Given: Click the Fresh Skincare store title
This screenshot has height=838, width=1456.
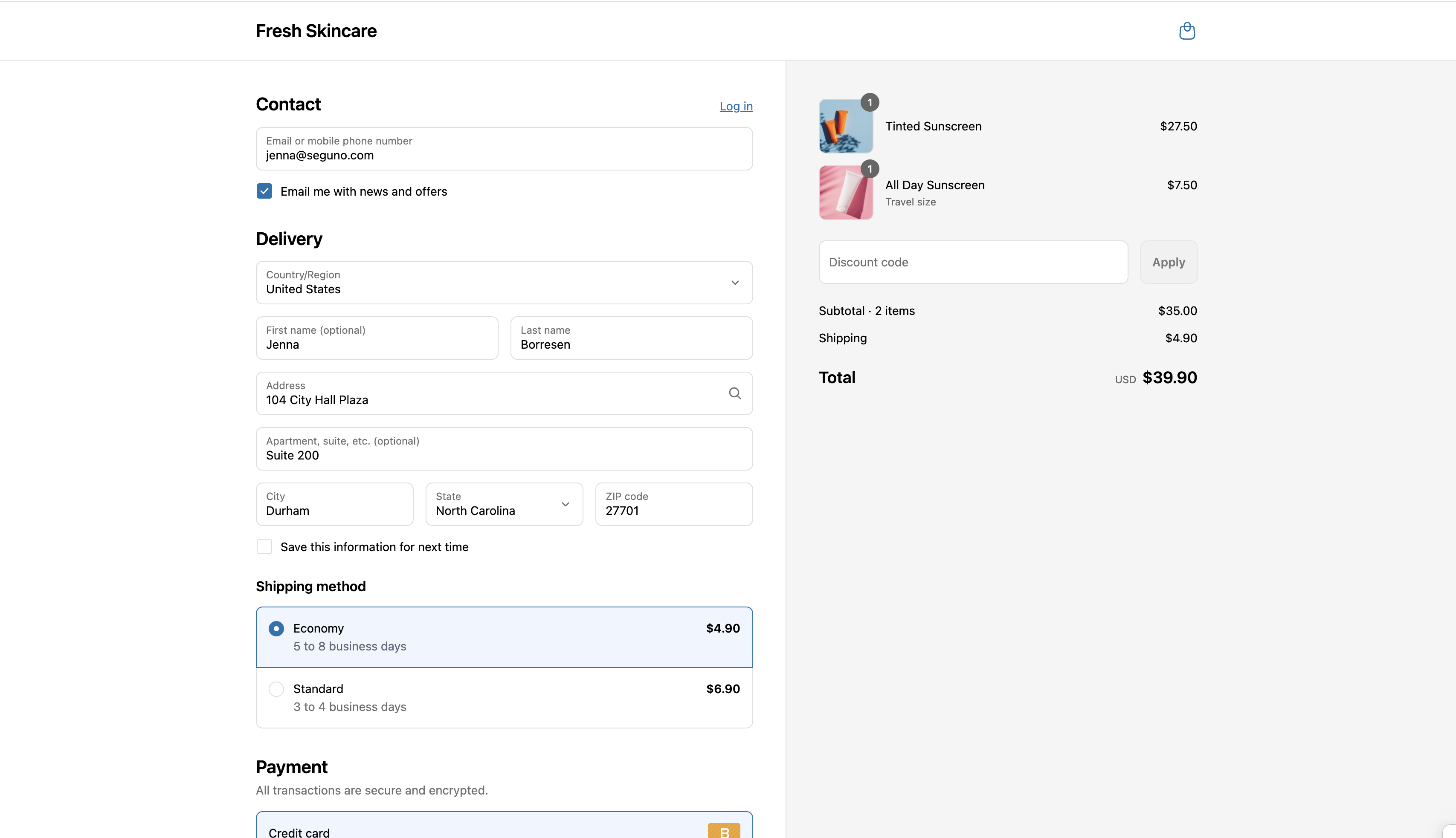Looking at the screenshot, I should 316,31.
